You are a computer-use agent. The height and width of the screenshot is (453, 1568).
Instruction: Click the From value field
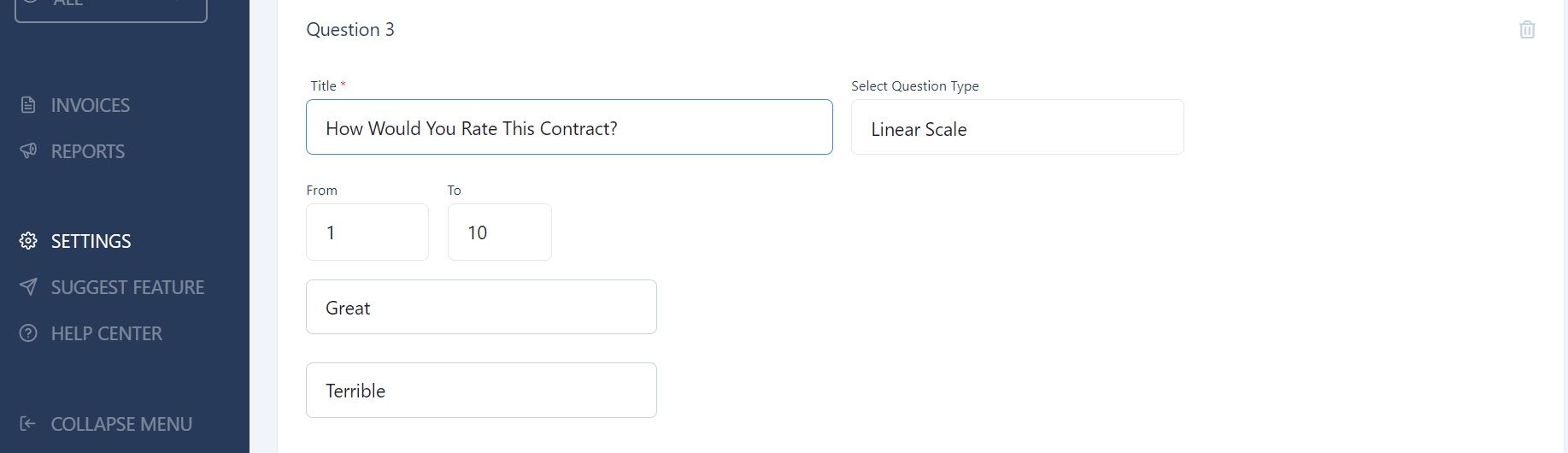(x=367, y=232)
